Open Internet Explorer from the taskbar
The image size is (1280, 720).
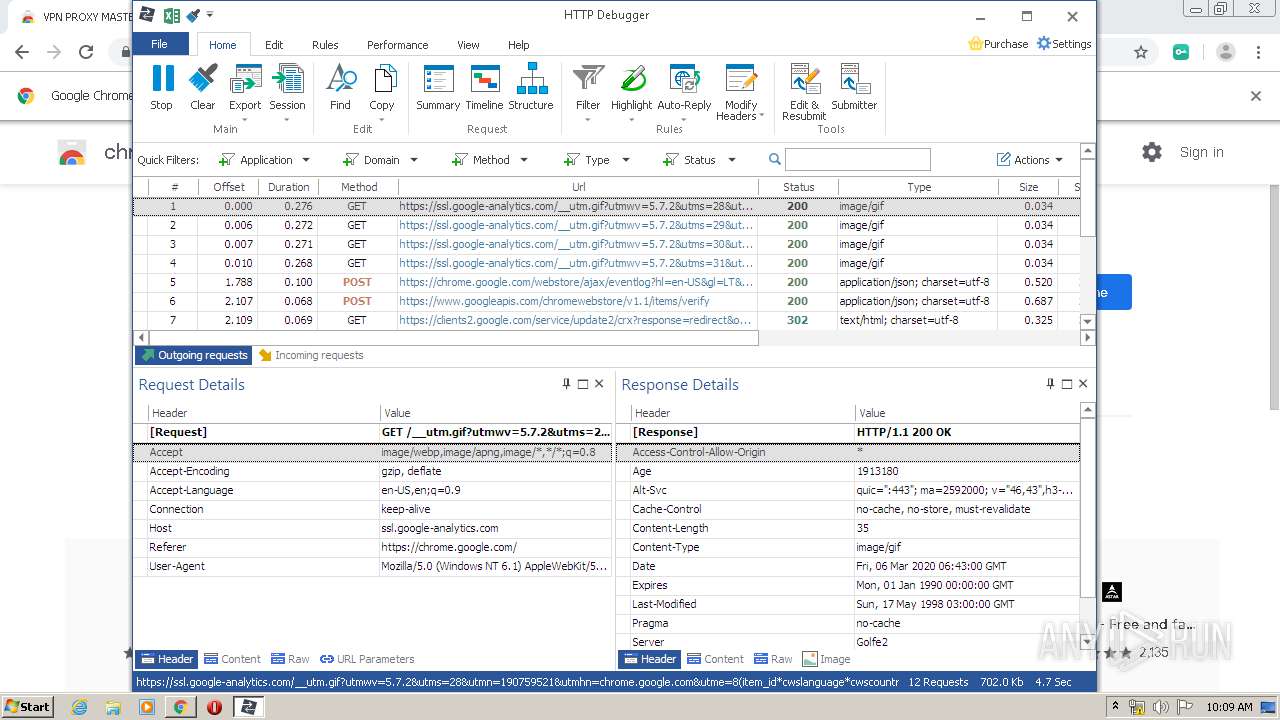79,707
